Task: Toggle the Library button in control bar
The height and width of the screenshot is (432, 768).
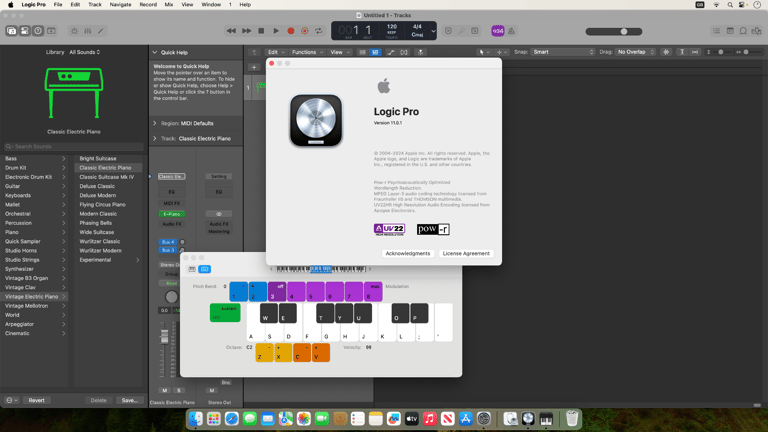Action: tap(11, 31)
